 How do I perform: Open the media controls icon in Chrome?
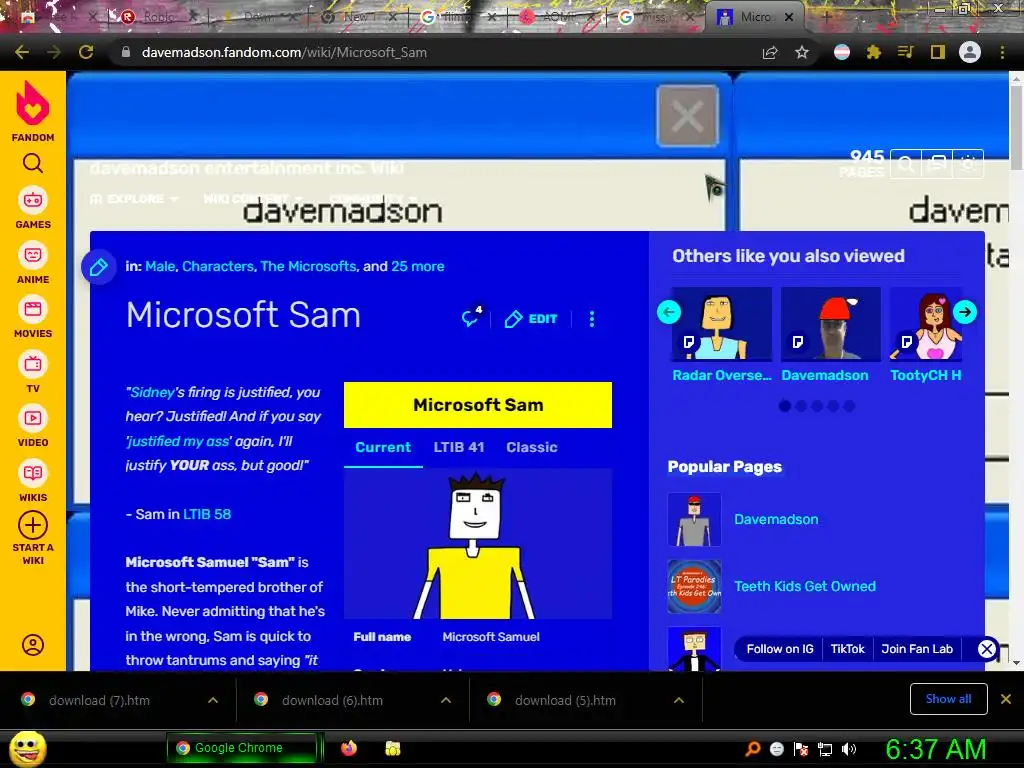tap(906, 52)
